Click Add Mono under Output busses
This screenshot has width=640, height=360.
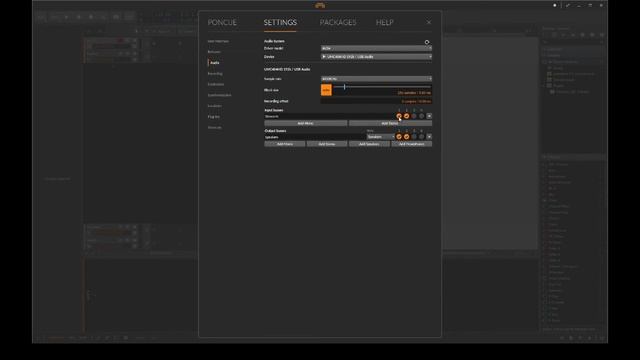284,144
